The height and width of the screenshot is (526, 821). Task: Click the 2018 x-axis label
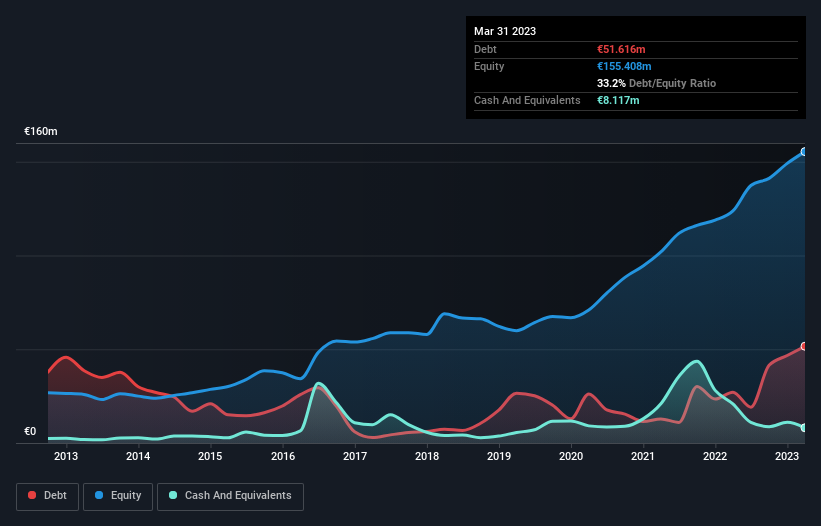[427, 456]
